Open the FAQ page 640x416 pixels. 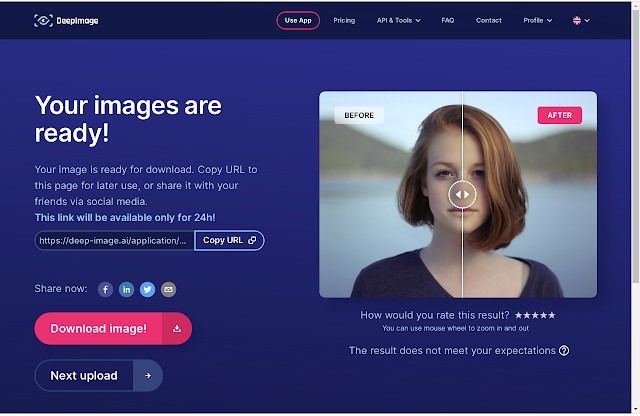click(448, 20)
